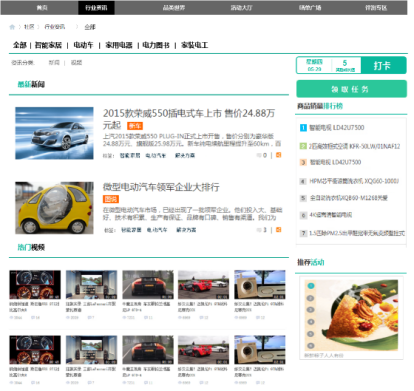Viewport: 414px width, 391px height.
Task: Click the rank 2 green number badge
Action: click(x=303, y=146)
